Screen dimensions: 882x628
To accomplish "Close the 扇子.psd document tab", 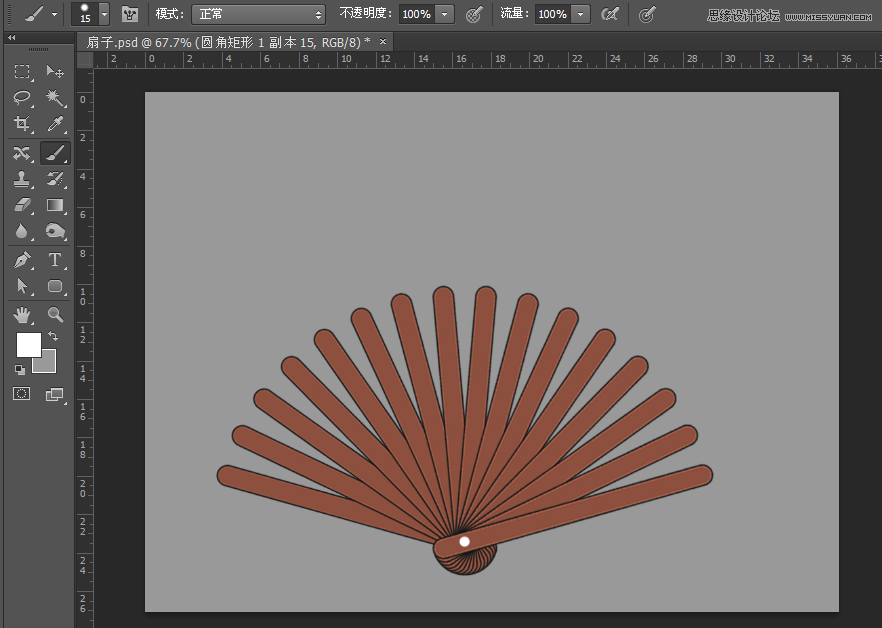I will click(382, 41).
